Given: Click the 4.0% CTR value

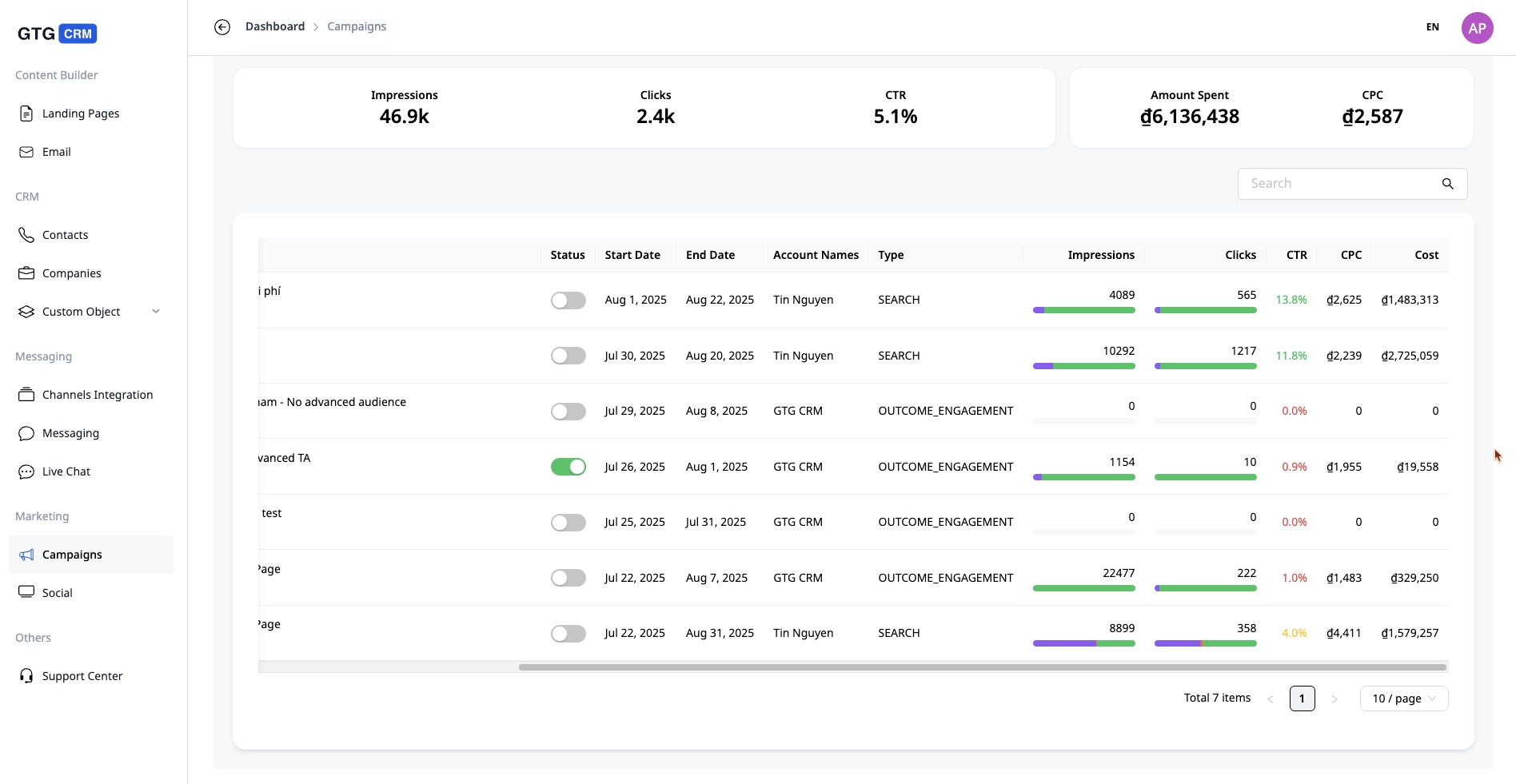Looking at the screenshot, I should click(1295, 633).
